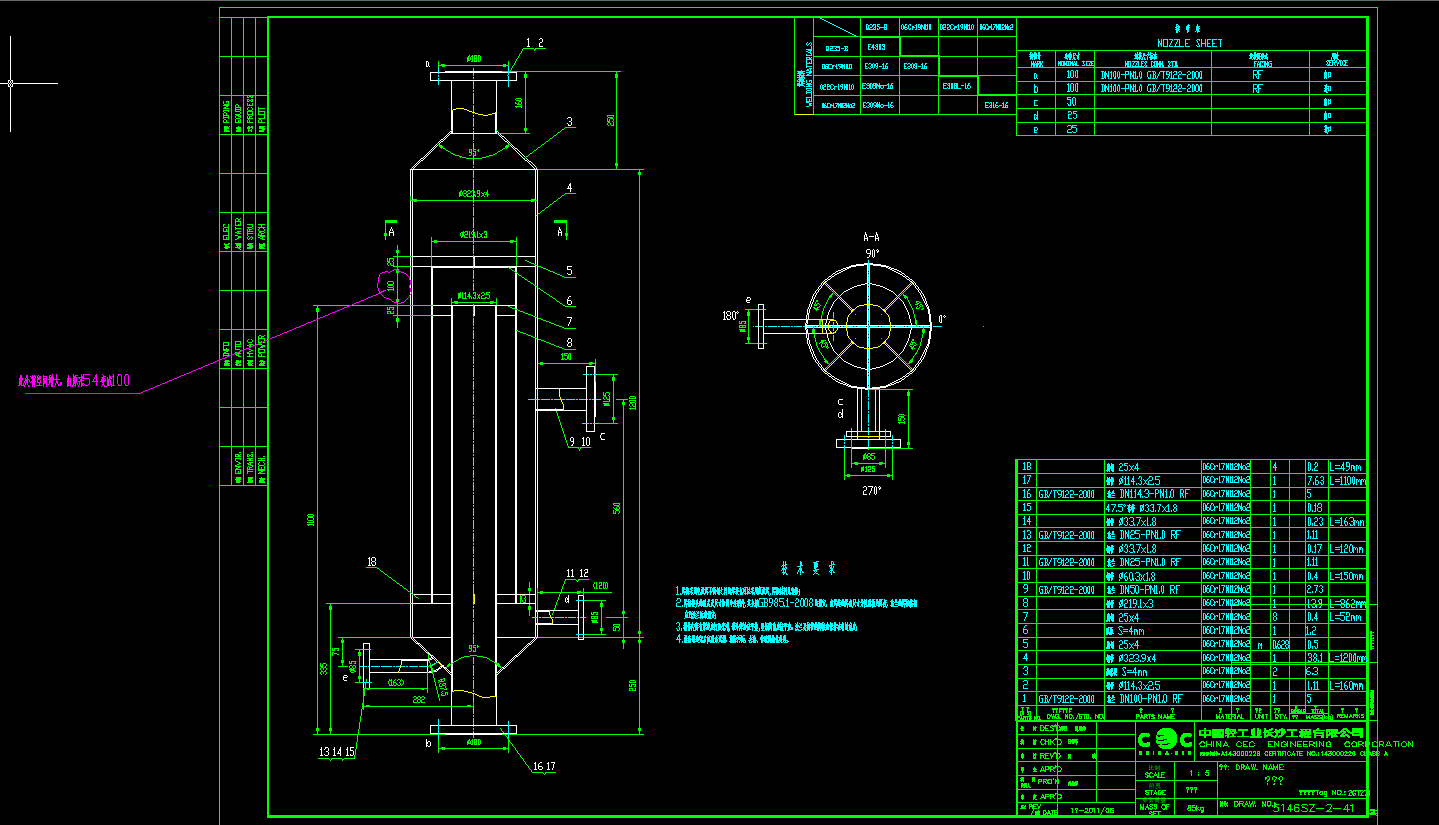
Task: Click the DRAW. NAME label
Action: tap(1260, 767)
